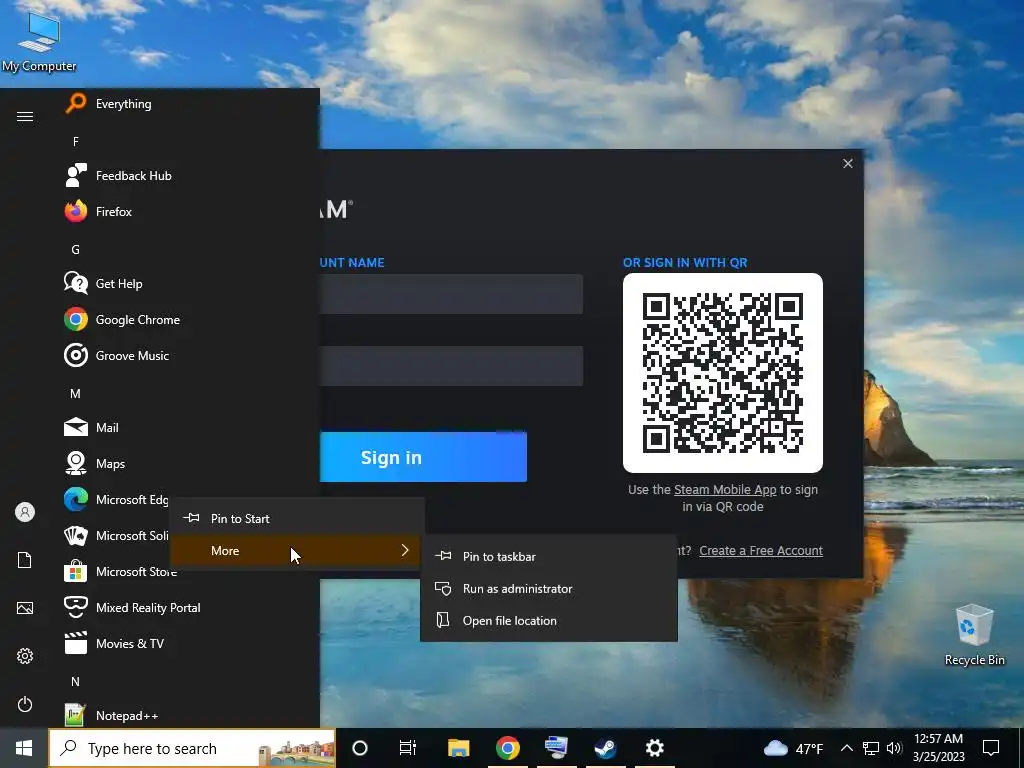Click taskbar search box
This screenshot has height=768, width=1024.
193,748
